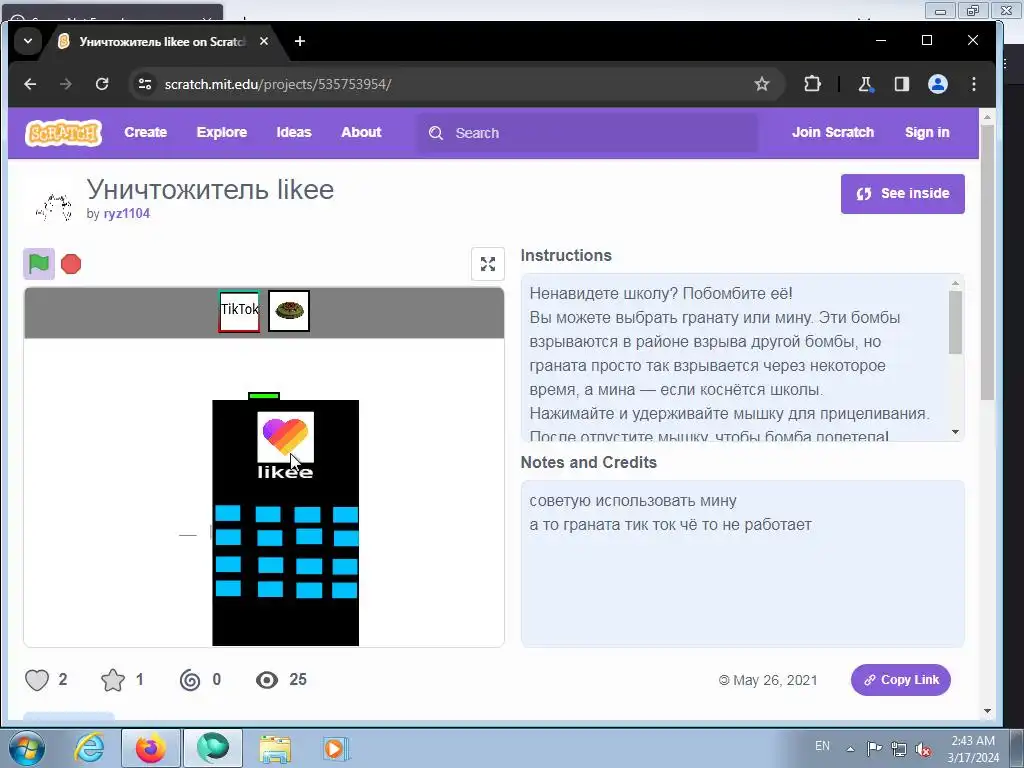Click the likee heart logo on stage
This screenshot has height=768, width=1024.
tap(285, 436)
